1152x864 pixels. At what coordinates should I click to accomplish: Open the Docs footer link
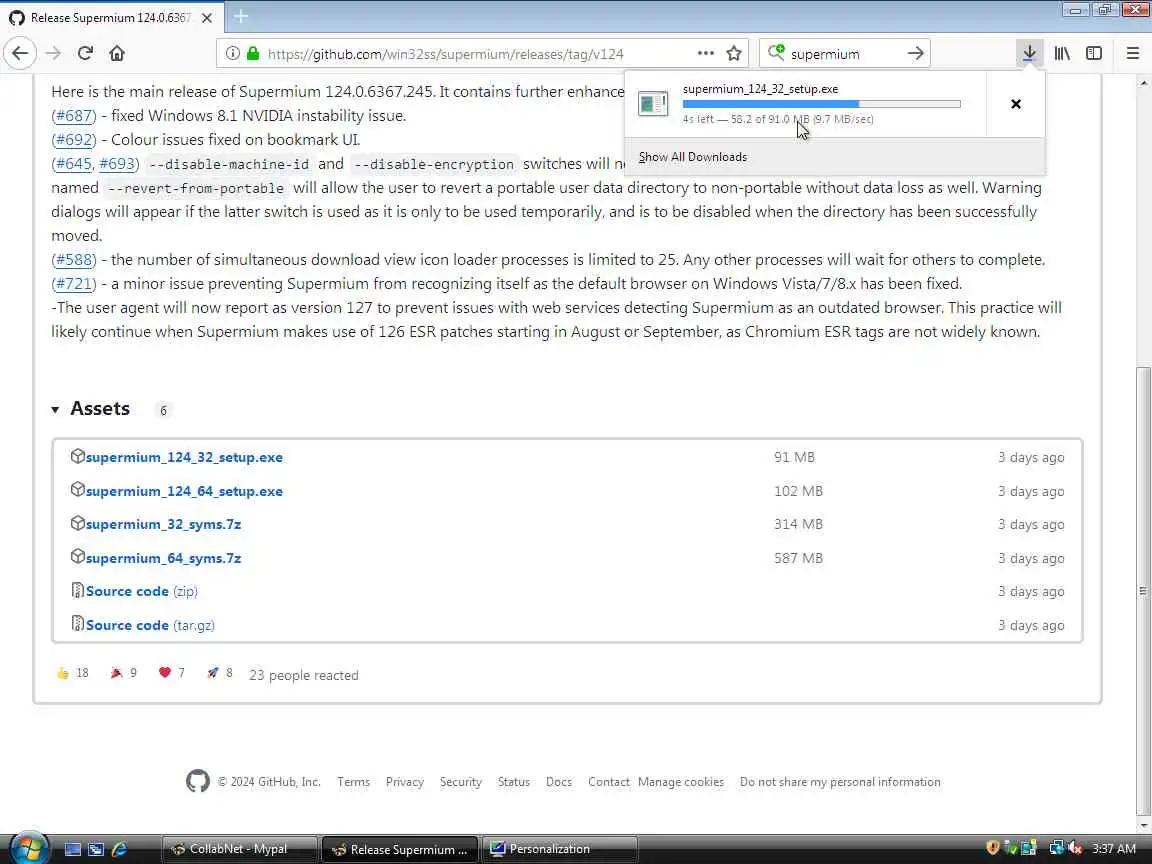point(558,782)
